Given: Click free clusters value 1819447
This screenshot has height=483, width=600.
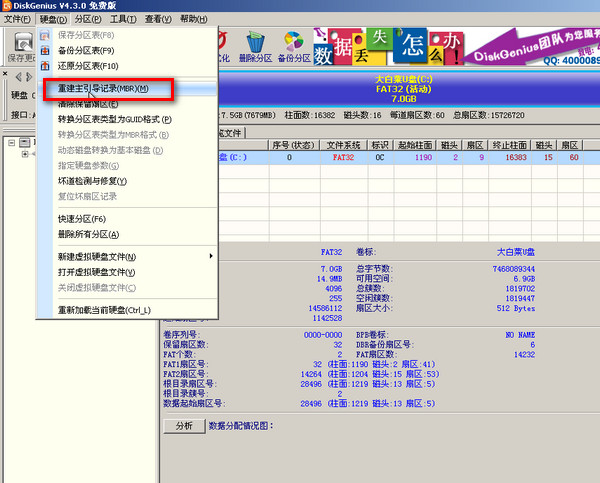Looking at the screenshot, I should 520,299.
